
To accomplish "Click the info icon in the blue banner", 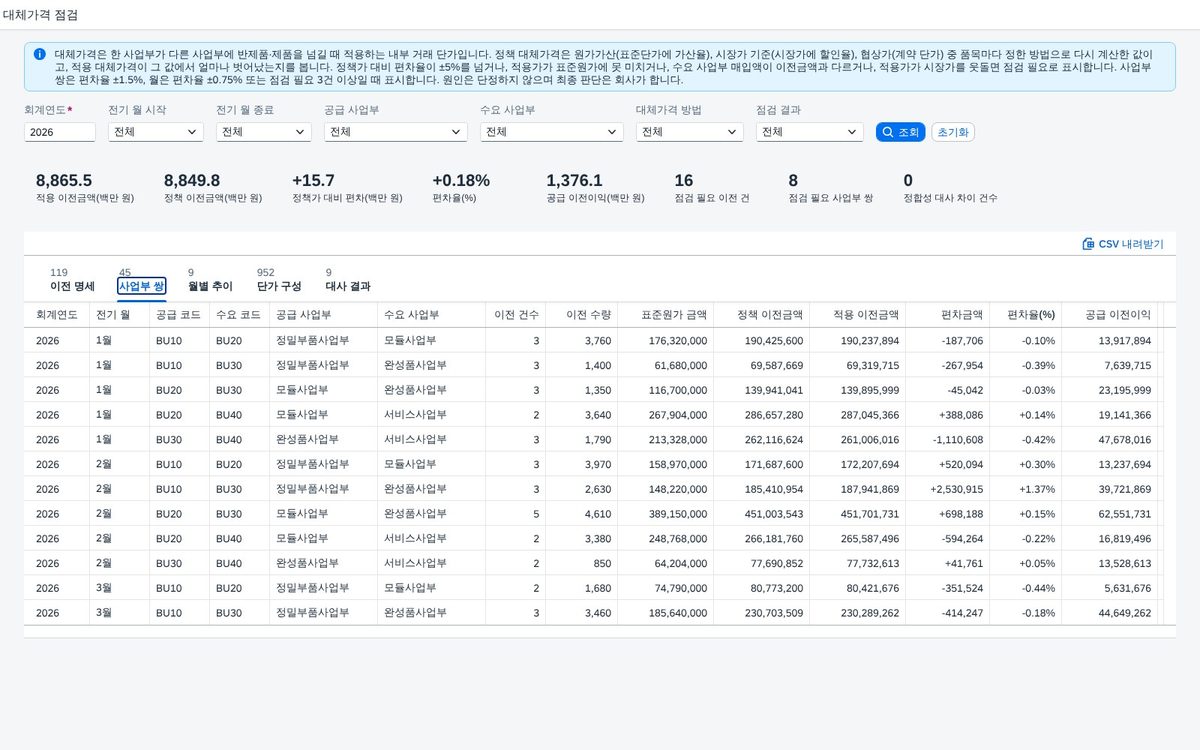I will point(39,54).
